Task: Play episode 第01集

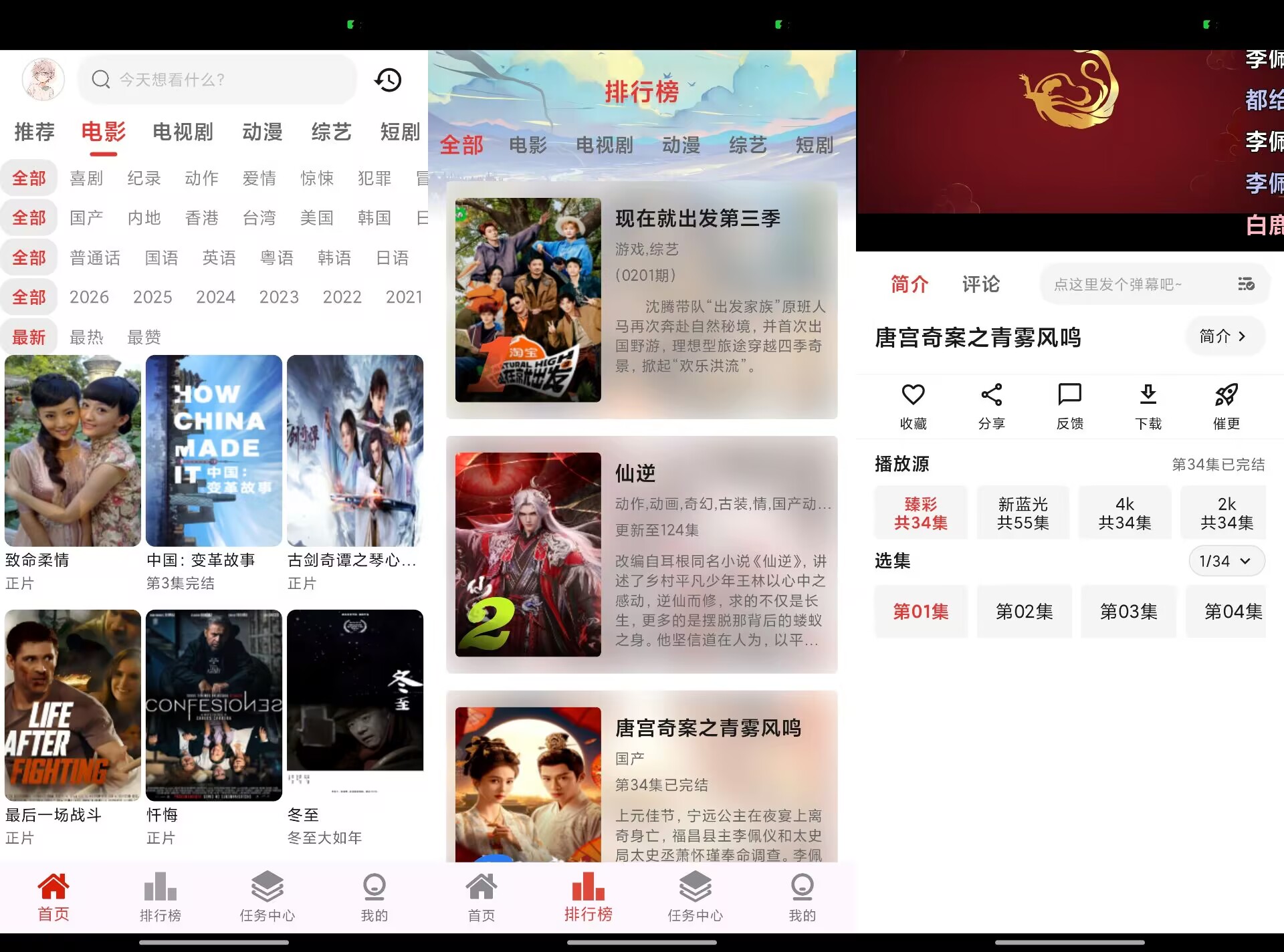Action: click(x=921, y=611)
